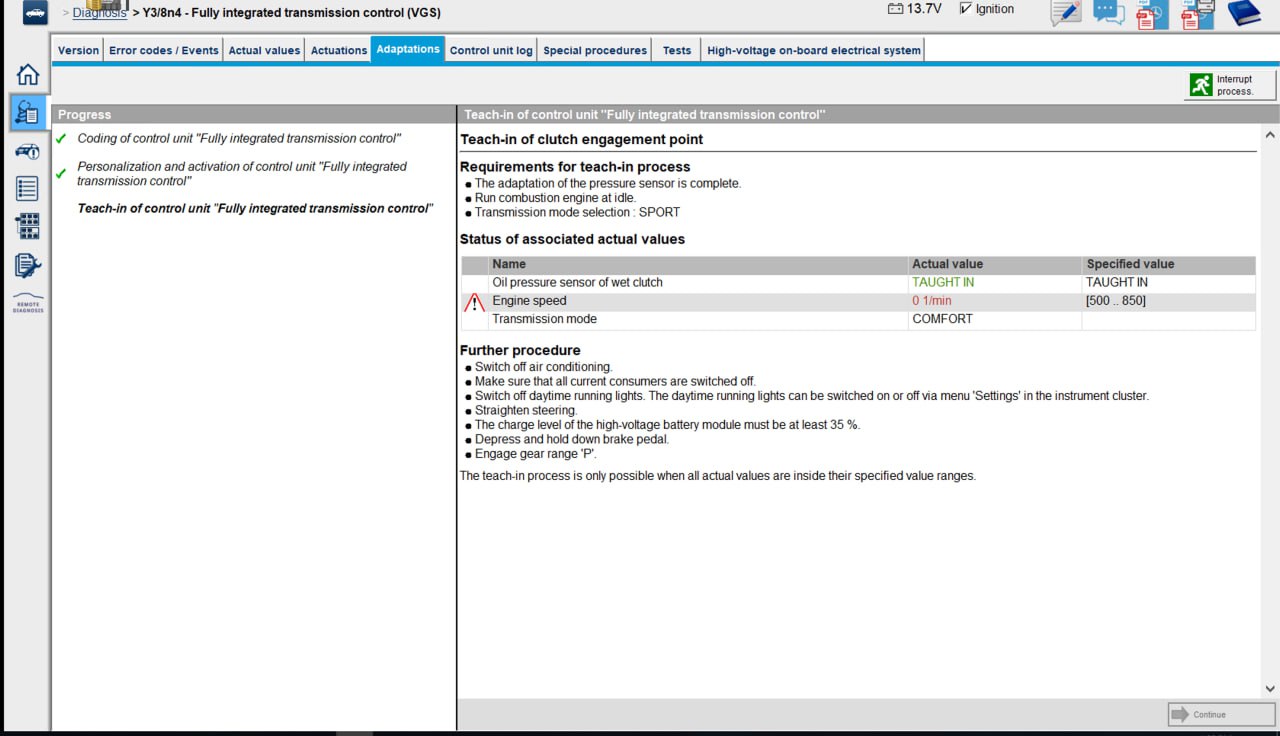The width and height of the screenshot is (1280, 736).
Task: Follow the Diagnosis breadcrumb link
Action: (x=100, y=13)
